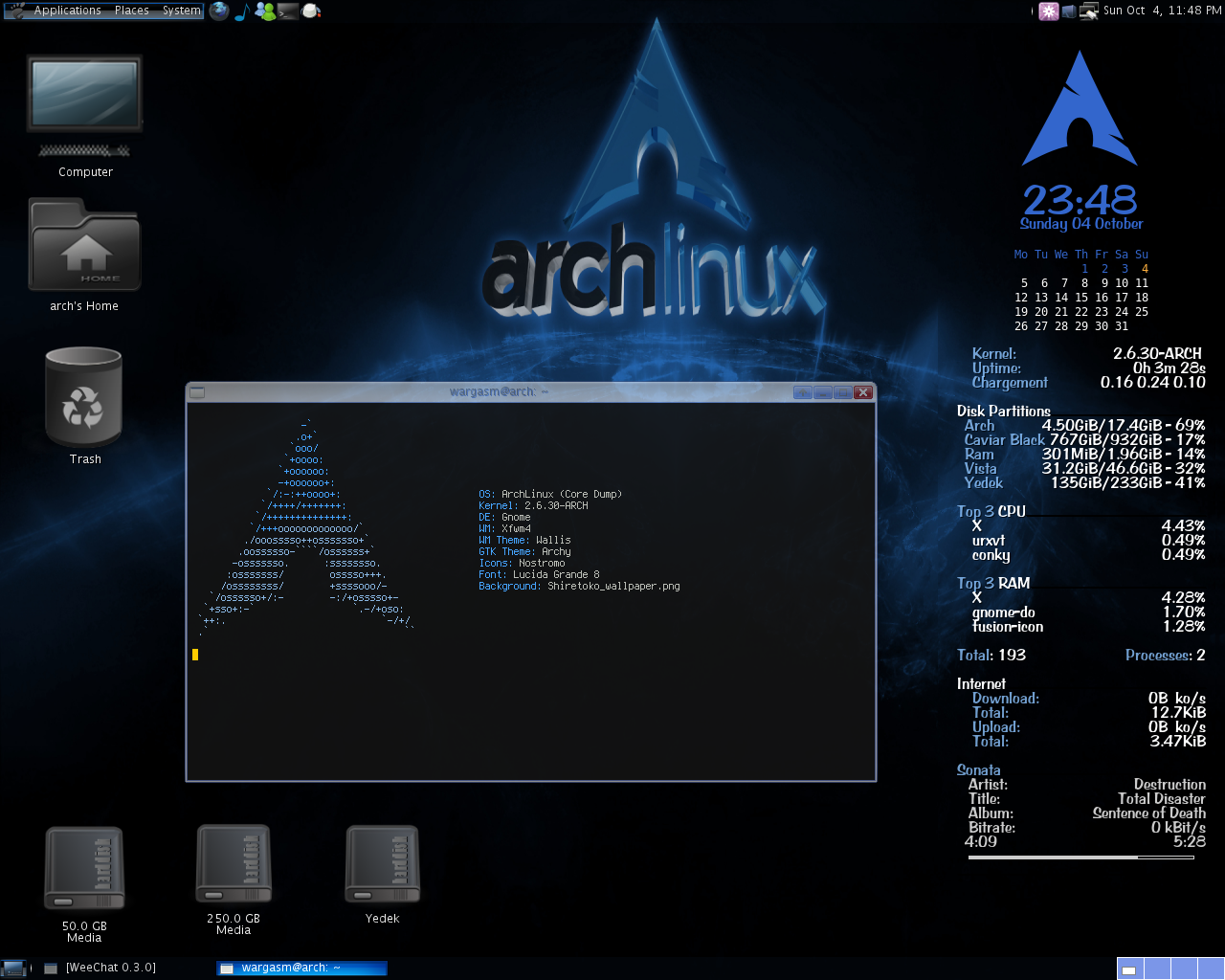The width and height of the screenshot is (1225, 980).
Task: Open the Applications menu
Action: tap(67, 11)
